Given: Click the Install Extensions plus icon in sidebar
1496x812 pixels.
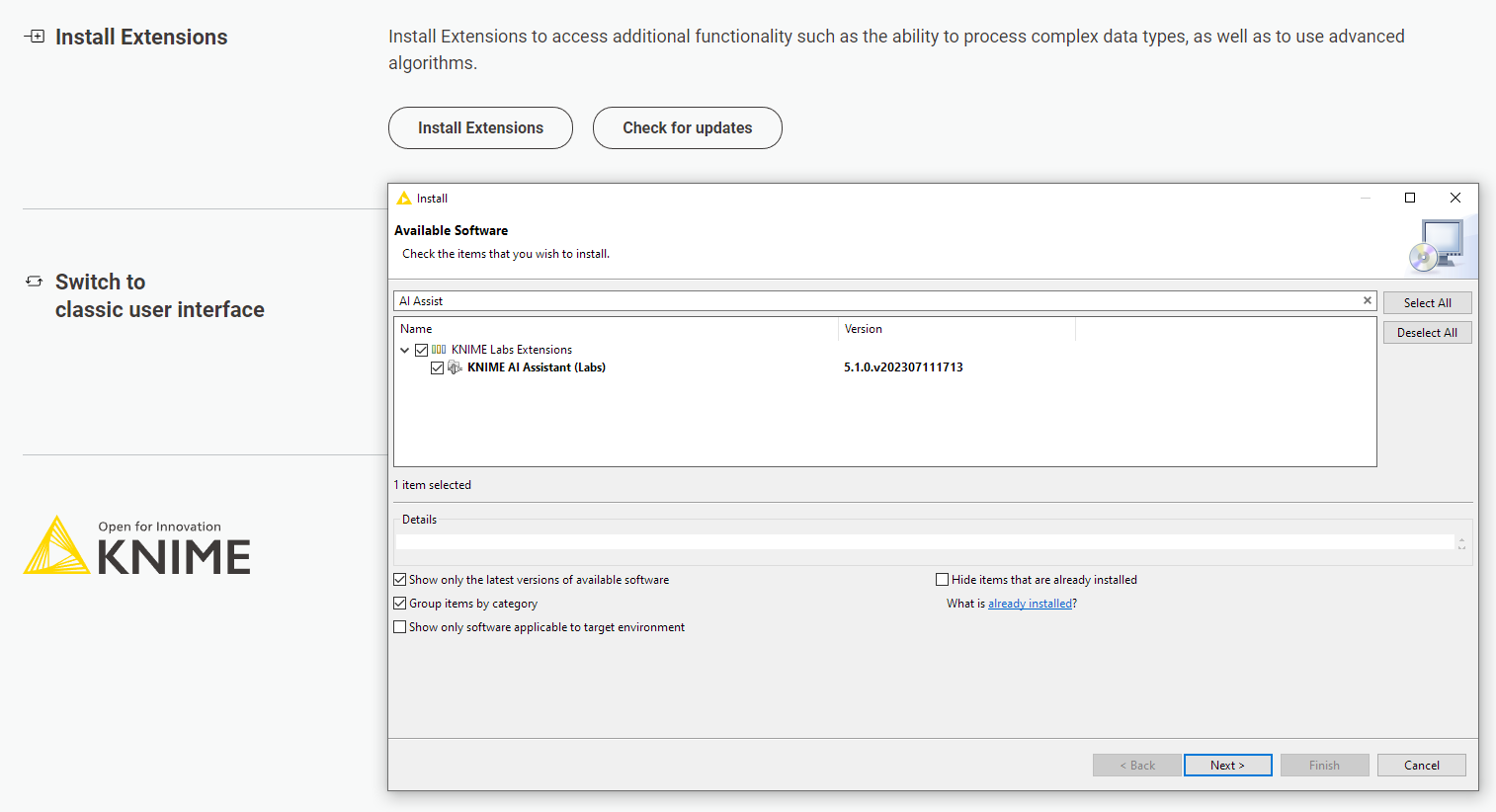Looking at the screenshot, I should click(x=35, y=37).
